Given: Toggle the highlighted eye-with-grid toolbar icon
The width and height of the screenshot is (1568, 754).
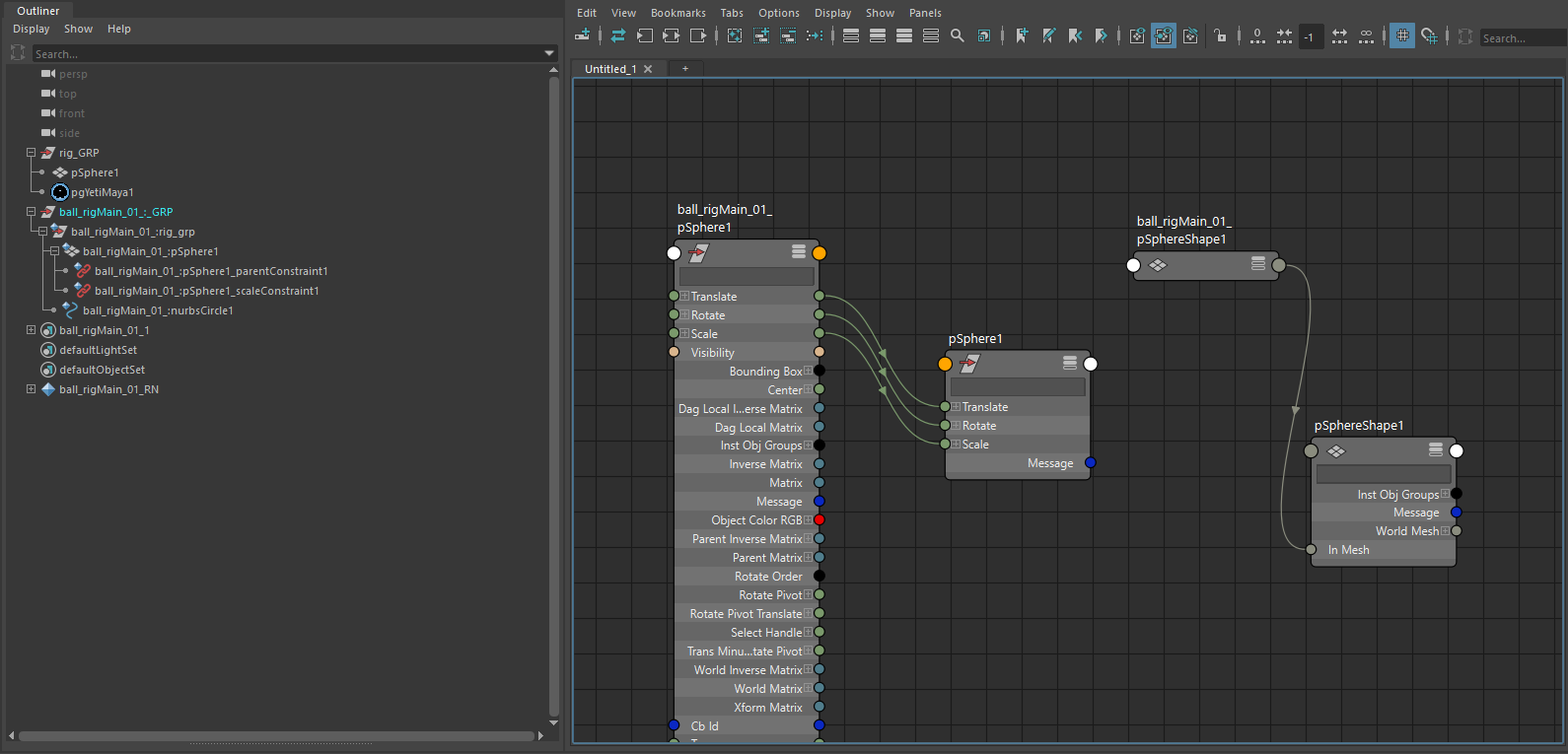Looking at the screenshot, I should pyautogui.click(x=1164, y=35).
